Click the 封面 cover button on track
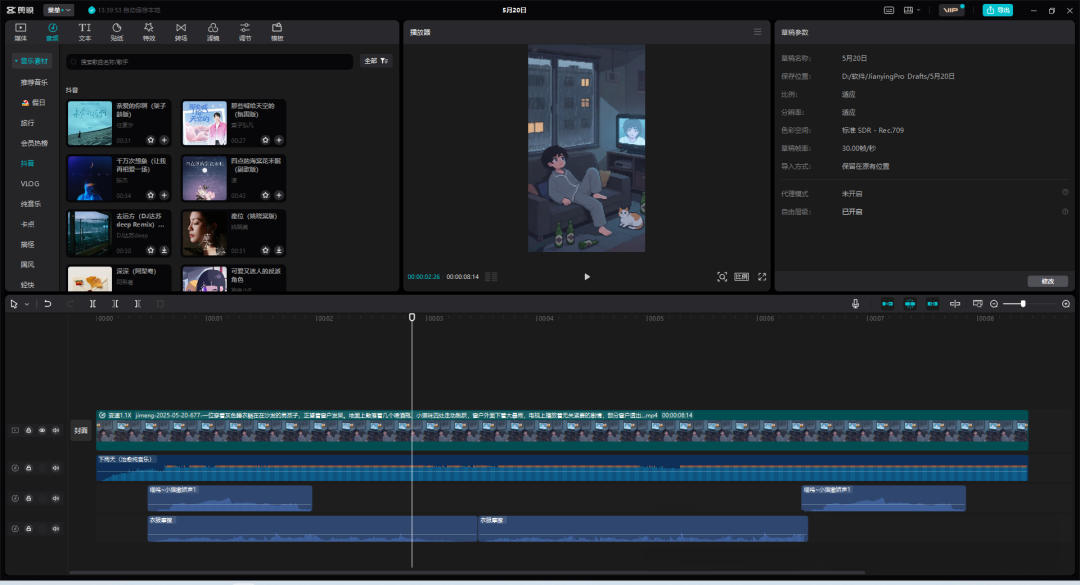 (81, 431)
